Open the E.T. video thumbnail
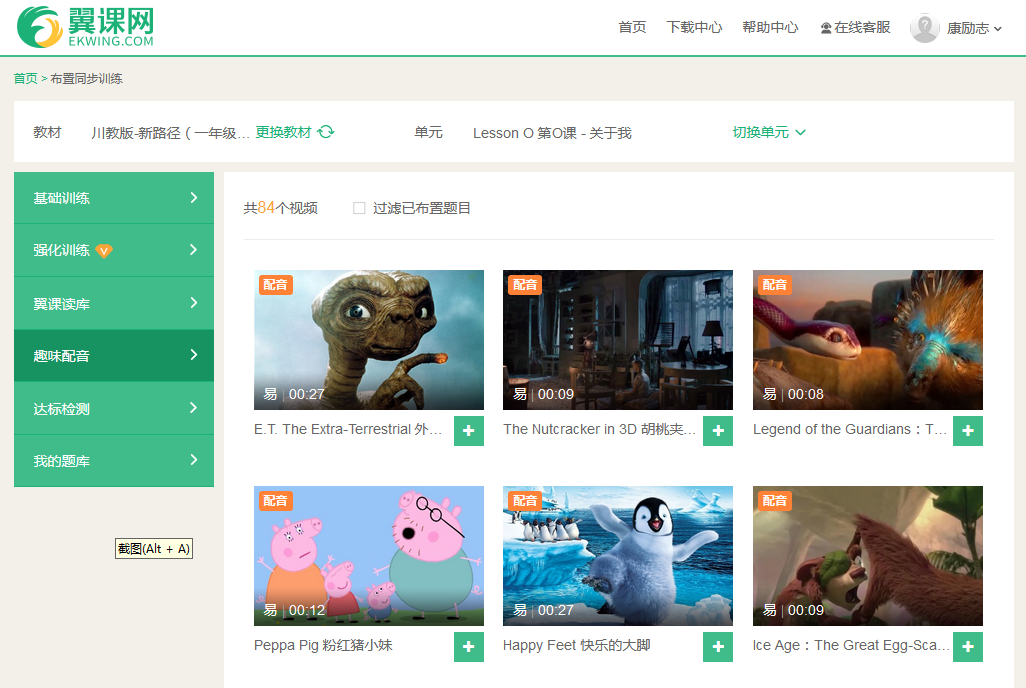The width and height of the screenshot is (1026, 688). 369,340
